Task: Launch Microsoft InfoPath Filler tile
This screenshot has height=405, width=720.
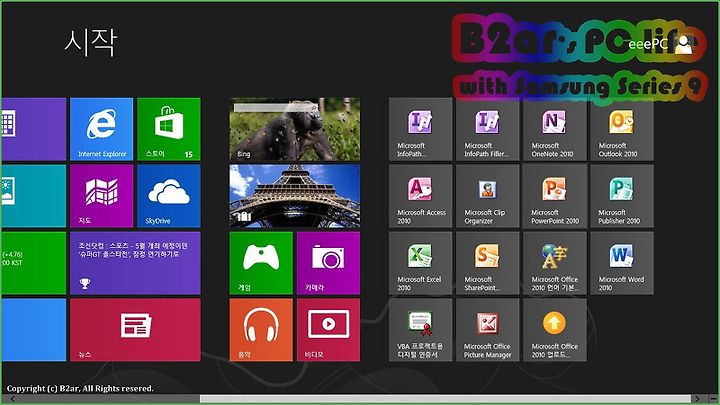Action: point(487,129)
